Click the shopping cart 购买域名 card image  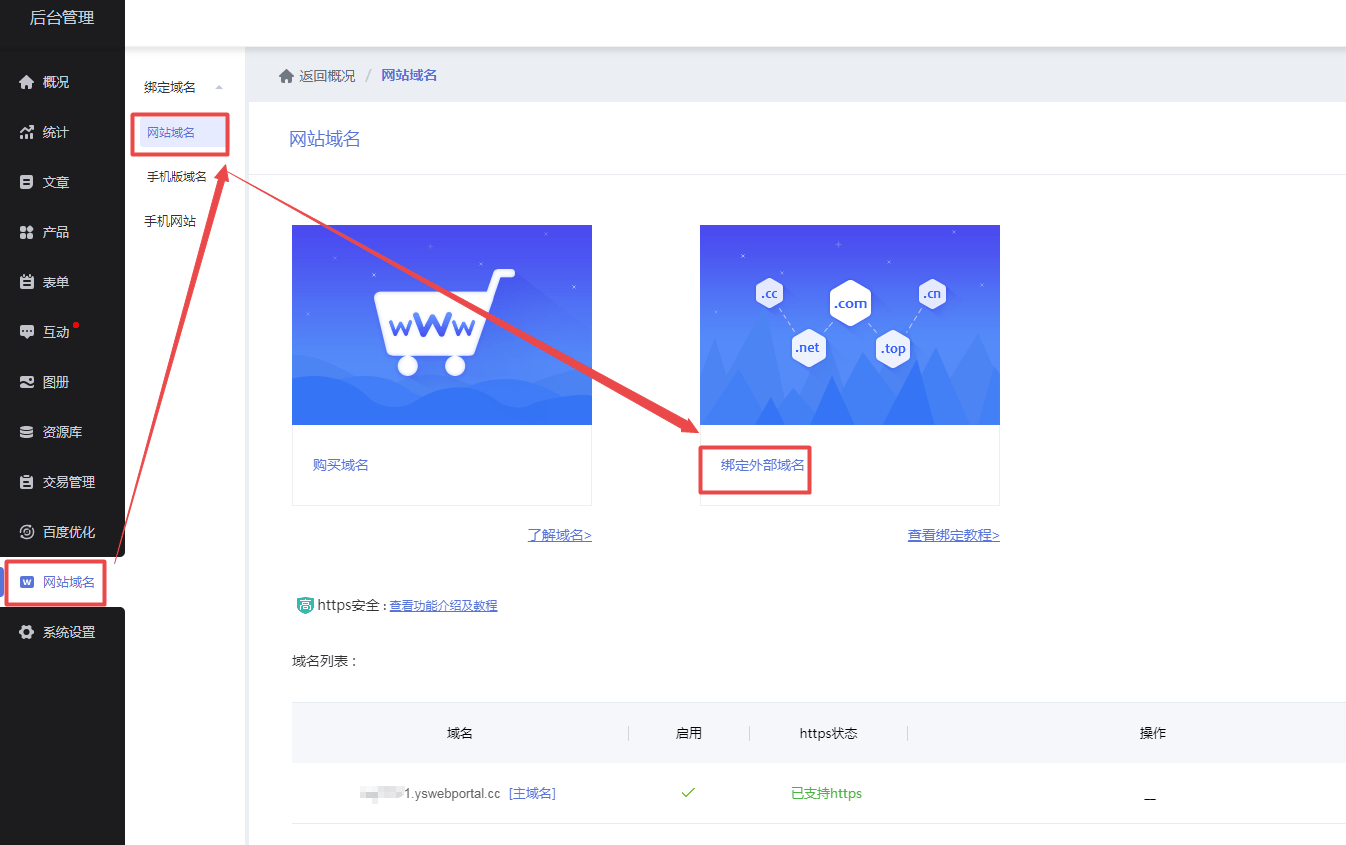(441, 324)
